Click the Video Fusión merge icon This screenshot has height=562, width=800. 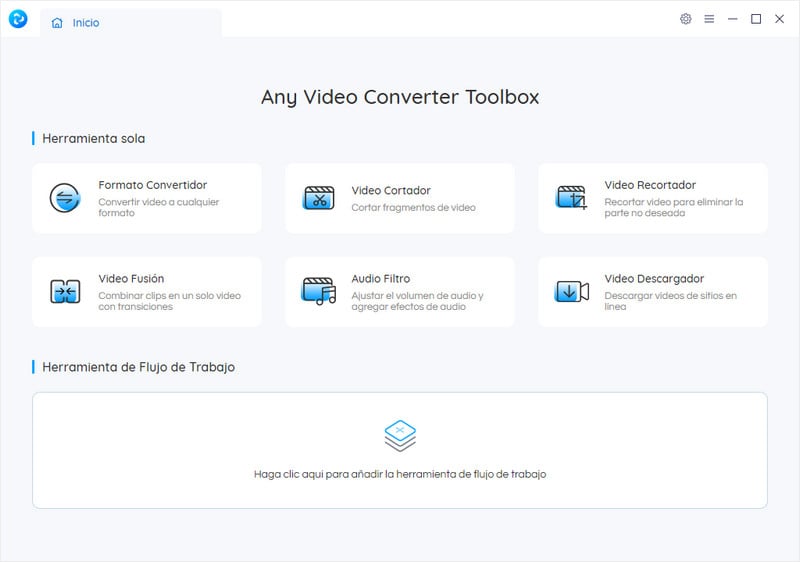[65, 292]
